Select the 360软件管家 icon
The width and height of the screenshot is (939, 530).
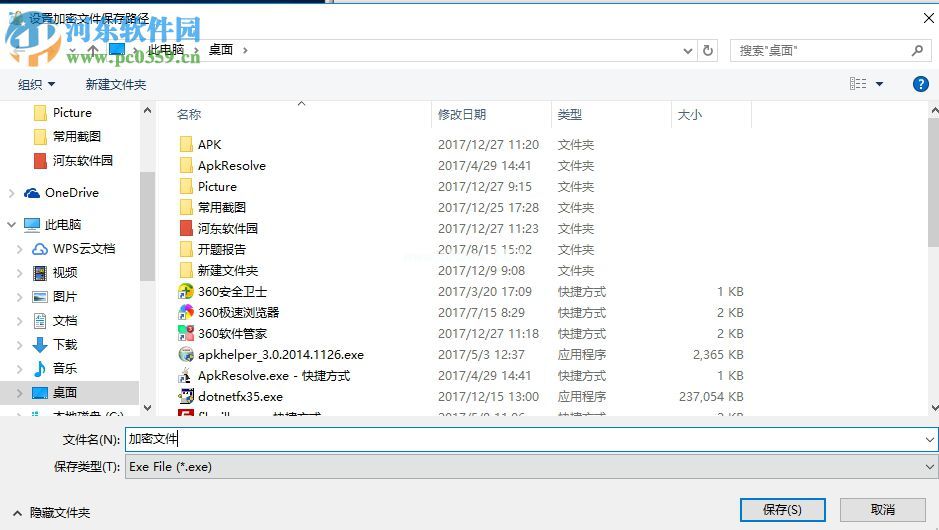185,334
